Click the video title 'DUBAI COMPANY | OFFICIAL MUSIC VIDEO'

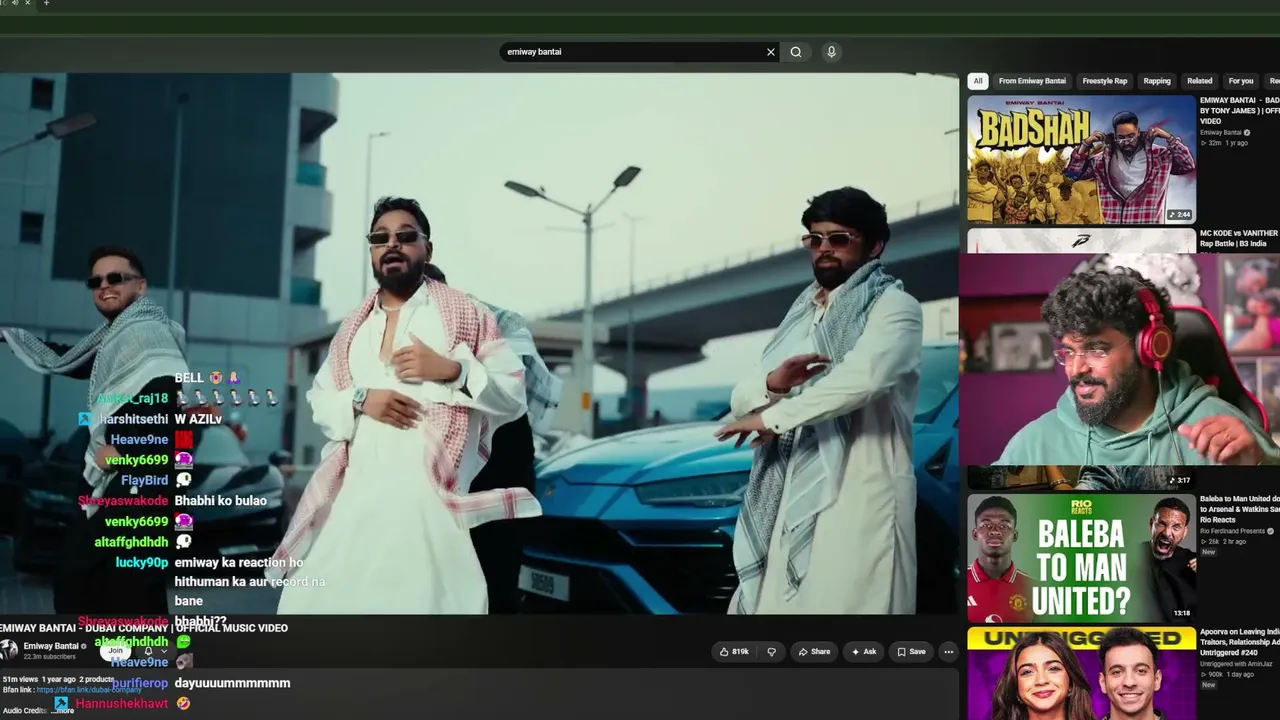[144, 628]
